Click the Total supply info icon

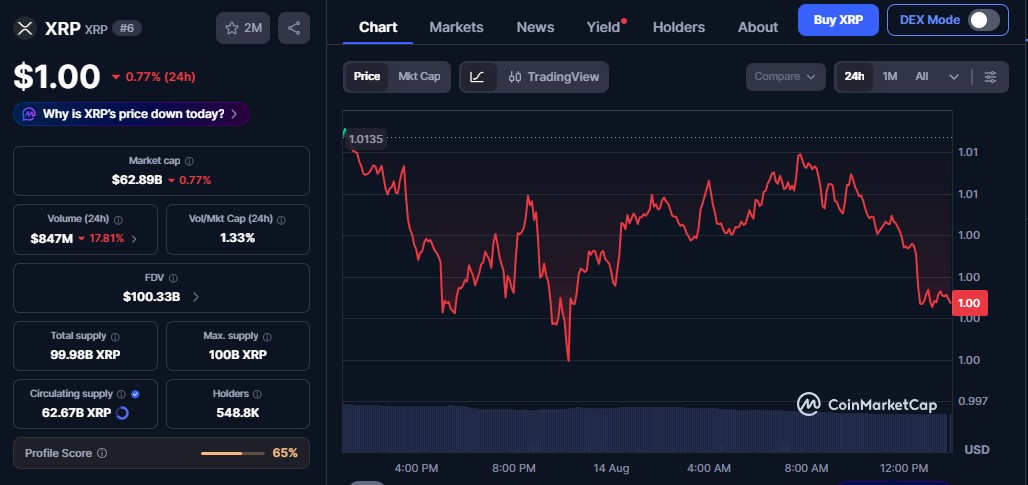click(x=115, y=336)
